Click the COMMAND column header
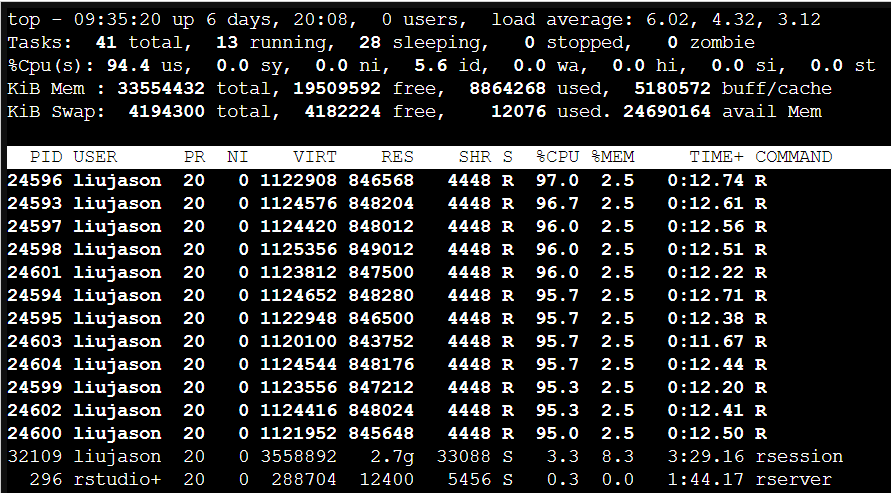 tap(793, 157)
